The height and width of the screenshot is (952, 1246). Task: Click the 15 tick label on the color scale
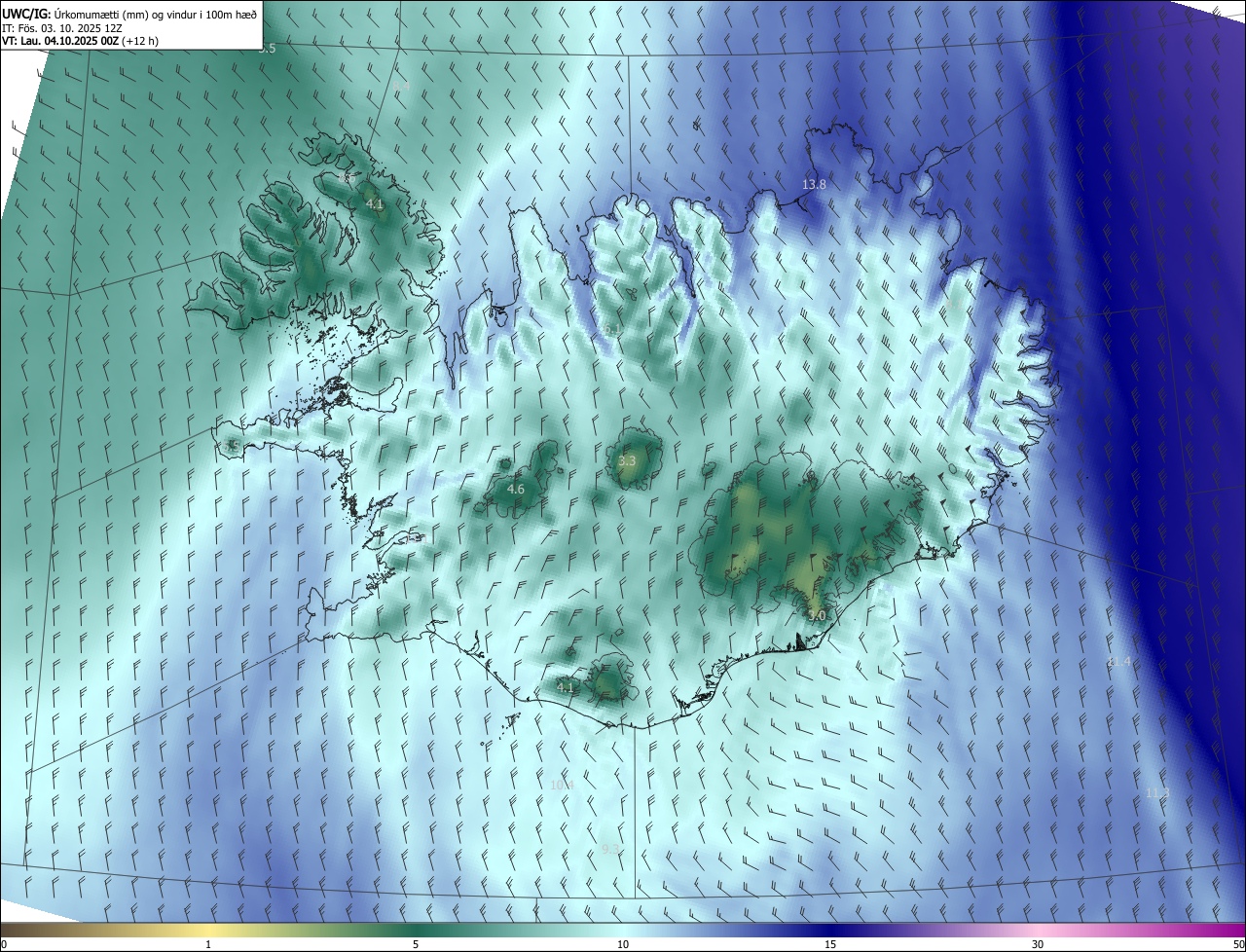[830, 945]
